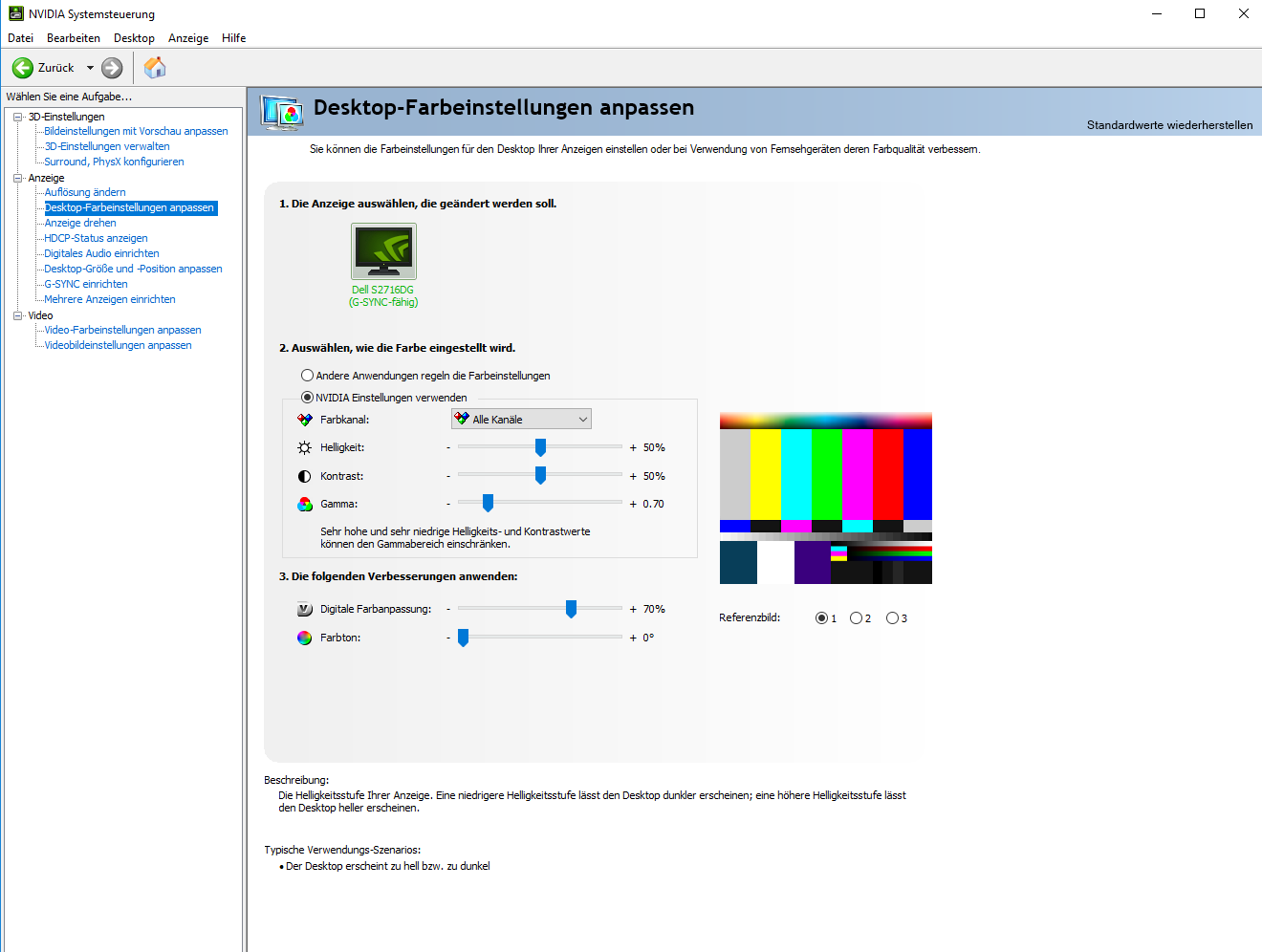The height and width of the screenshot is (952, 1262).
Task: Open the Alle Kanäle channel dropdown
Action: pos(521,419)
